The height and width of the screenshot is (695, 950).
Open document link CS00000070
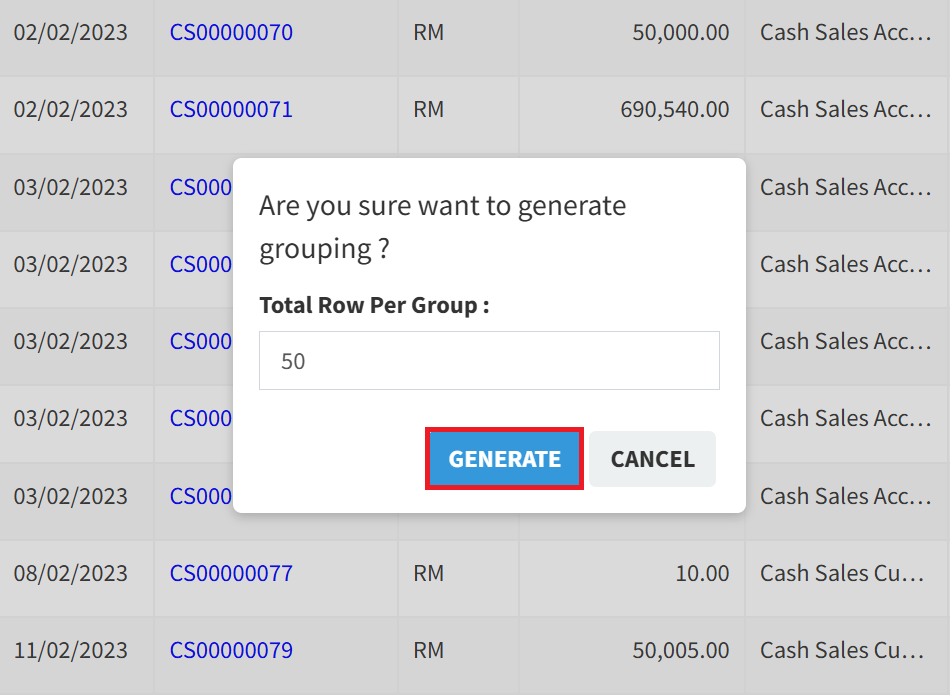231,33
